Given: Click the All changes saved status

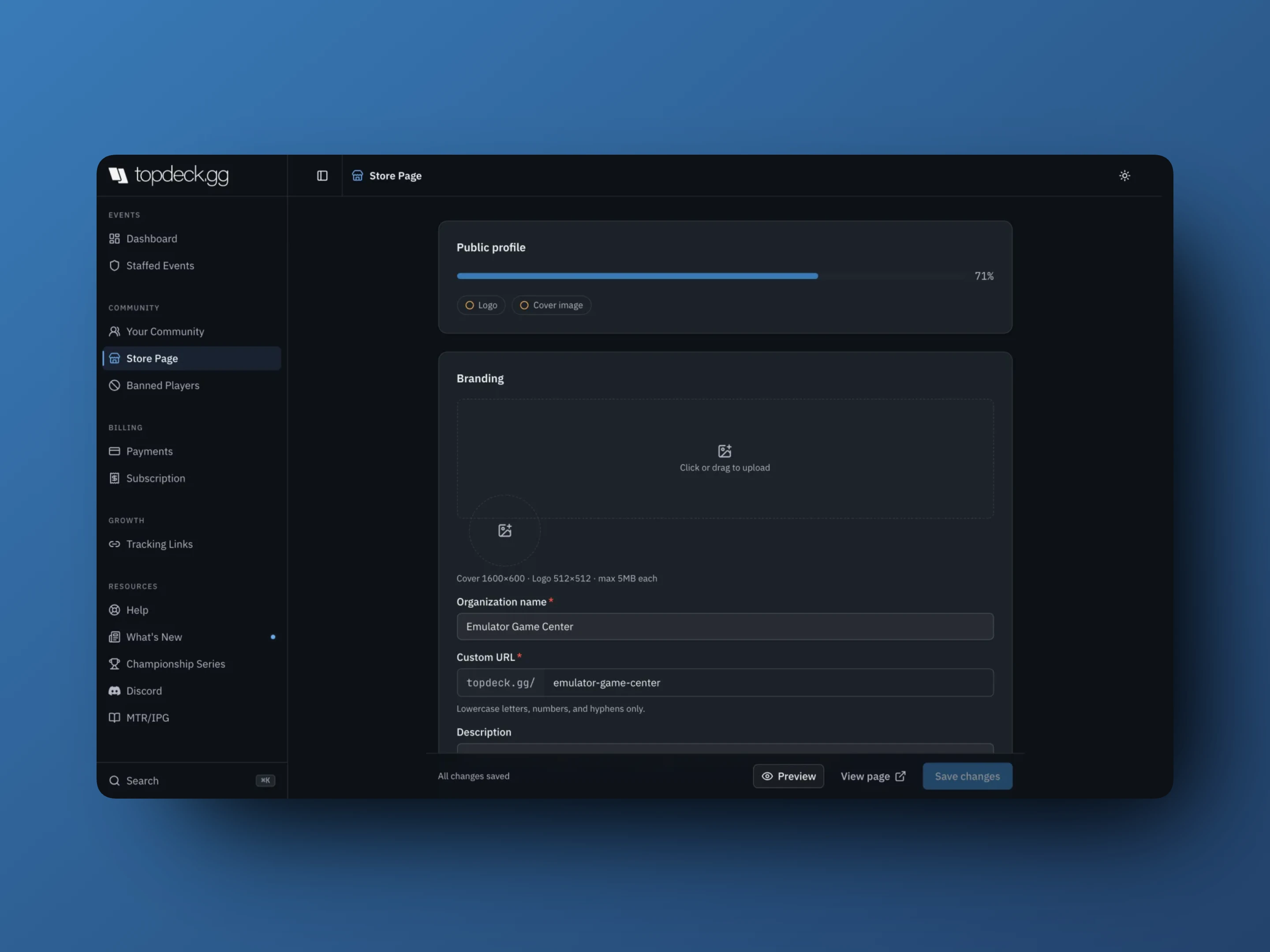Looking at the screenshot, I should [474, 777].
